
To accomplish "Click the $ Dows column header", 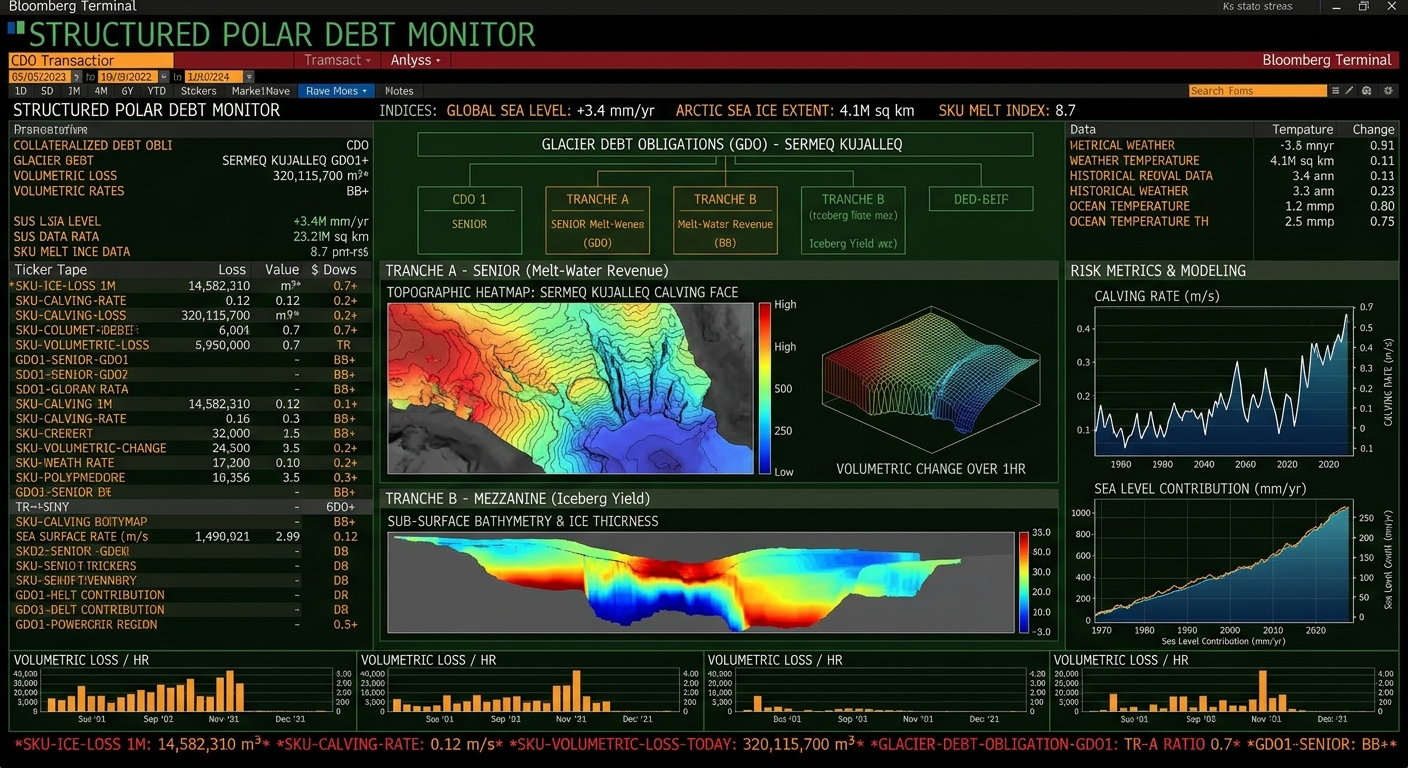I will tap(333, 270).
